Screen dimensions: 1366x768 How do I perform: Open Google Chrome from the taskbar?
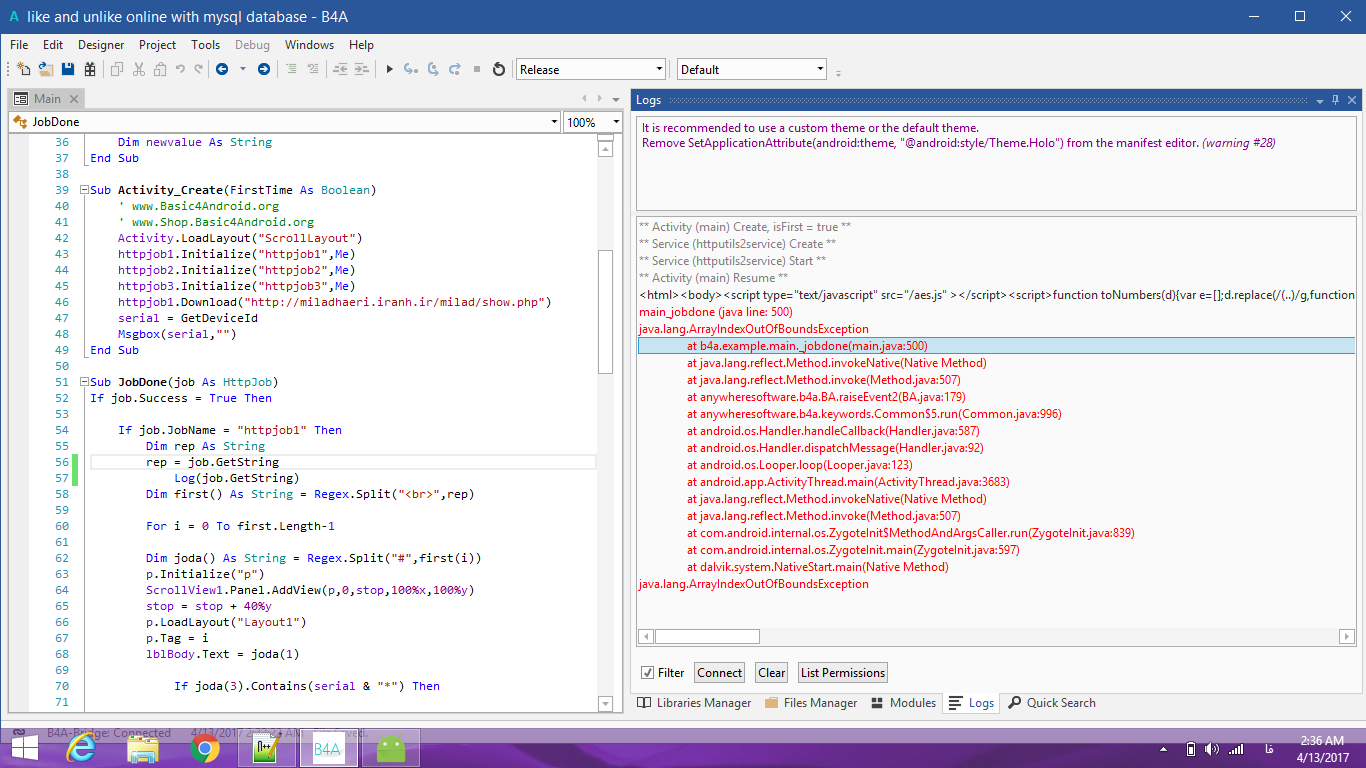pyautogui.click(x=204, y=748)
